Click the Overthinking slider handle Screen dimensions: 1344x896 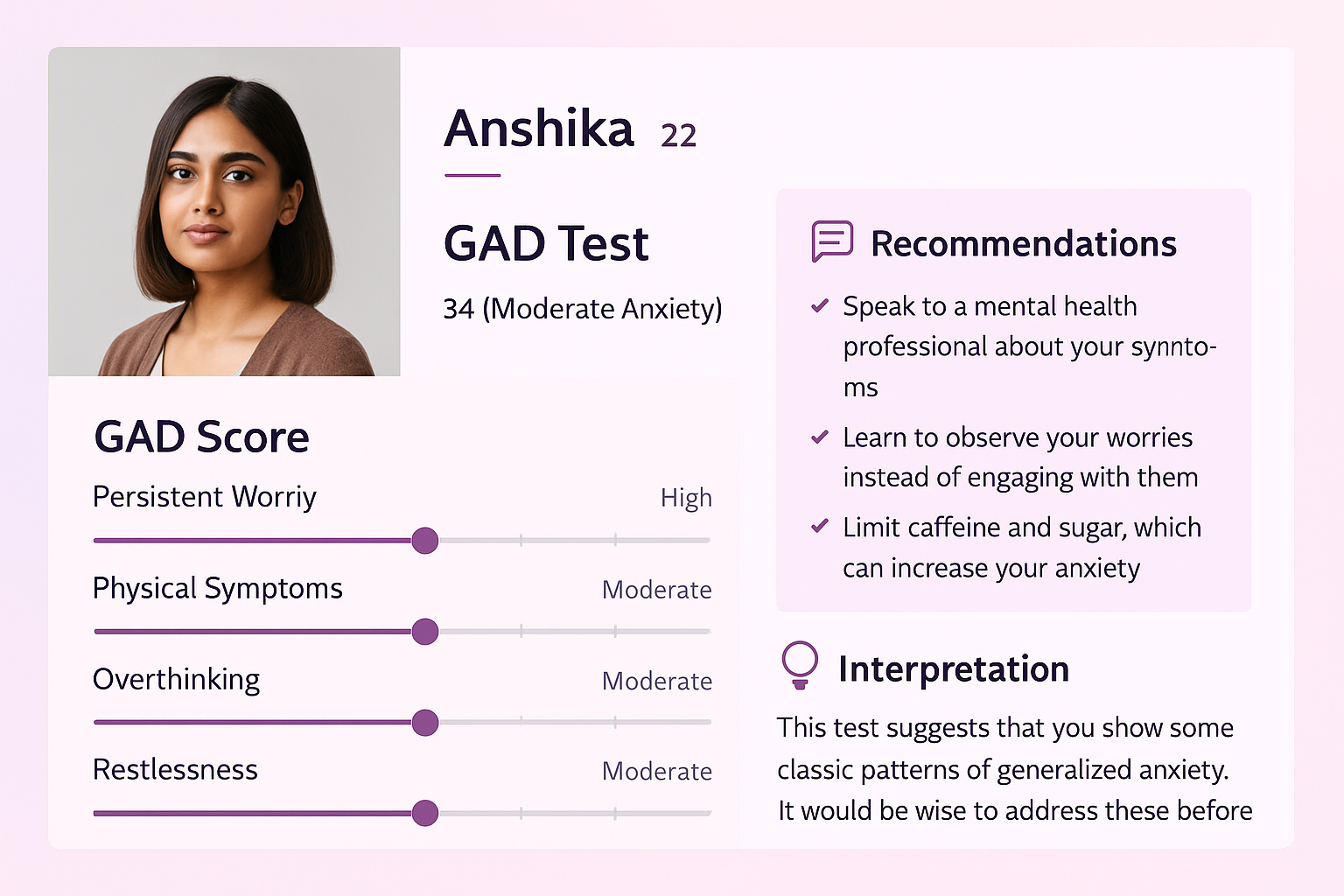pos(425,723)
